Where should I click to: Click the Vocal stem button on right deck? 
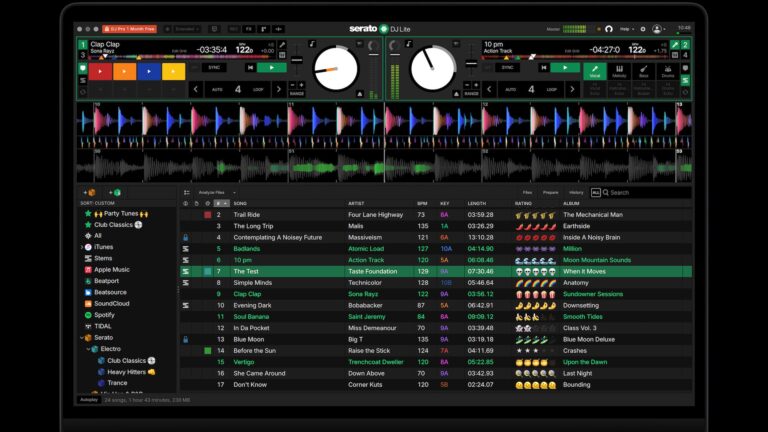point(595,69)
